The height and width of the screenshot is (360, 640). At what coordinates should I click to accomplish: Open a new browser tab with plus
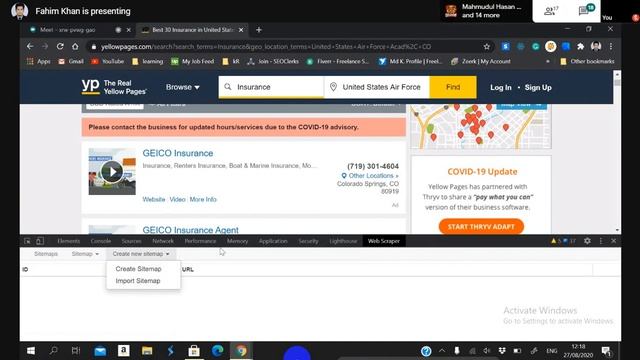(x=259, y=30)
